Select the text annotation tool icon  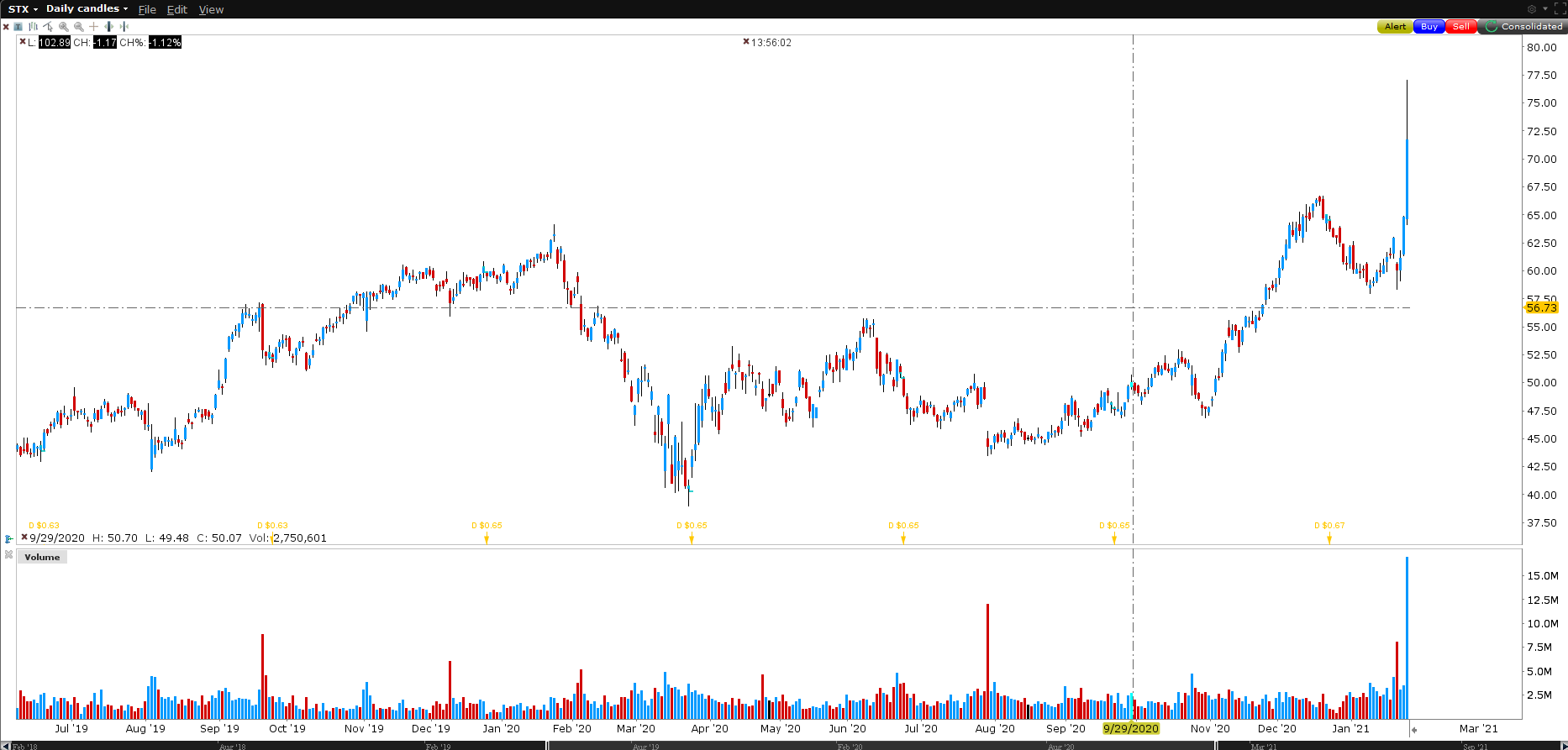[18, 27]
